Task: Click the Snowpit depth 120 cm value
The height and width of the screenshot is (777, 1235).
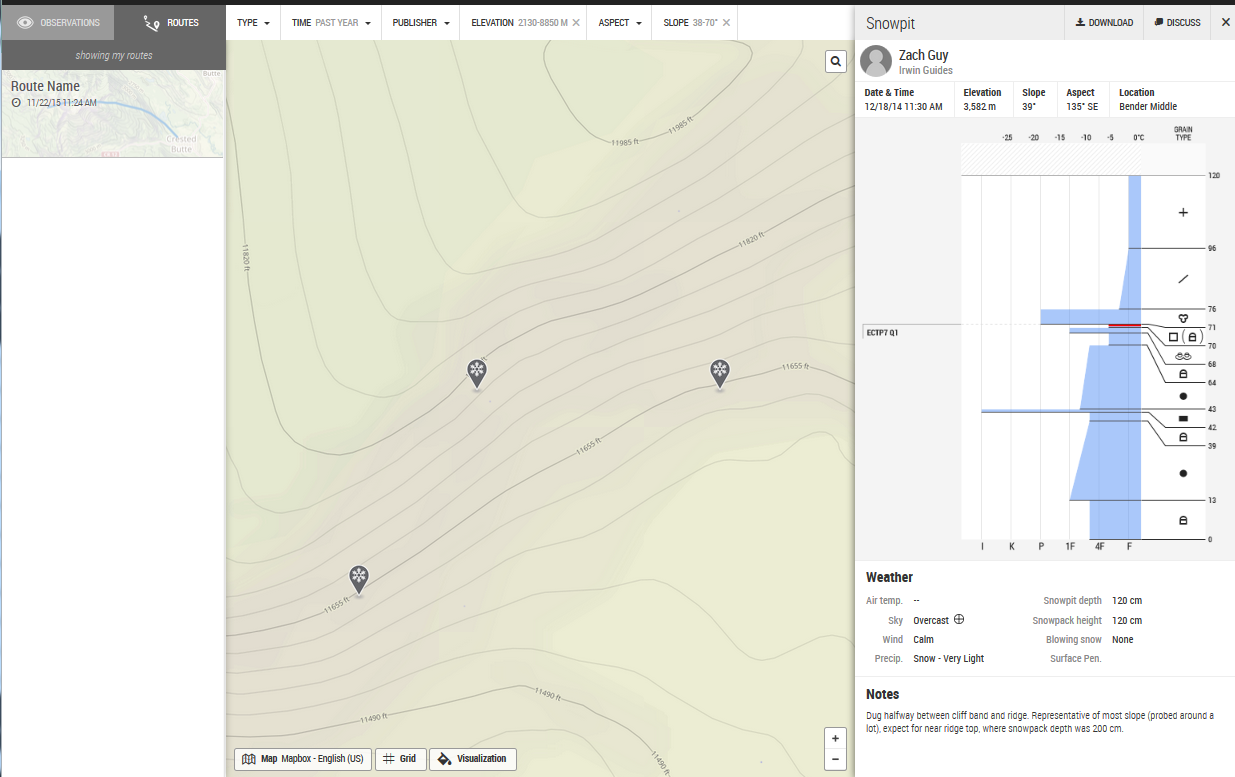Action: point(1127,601)
